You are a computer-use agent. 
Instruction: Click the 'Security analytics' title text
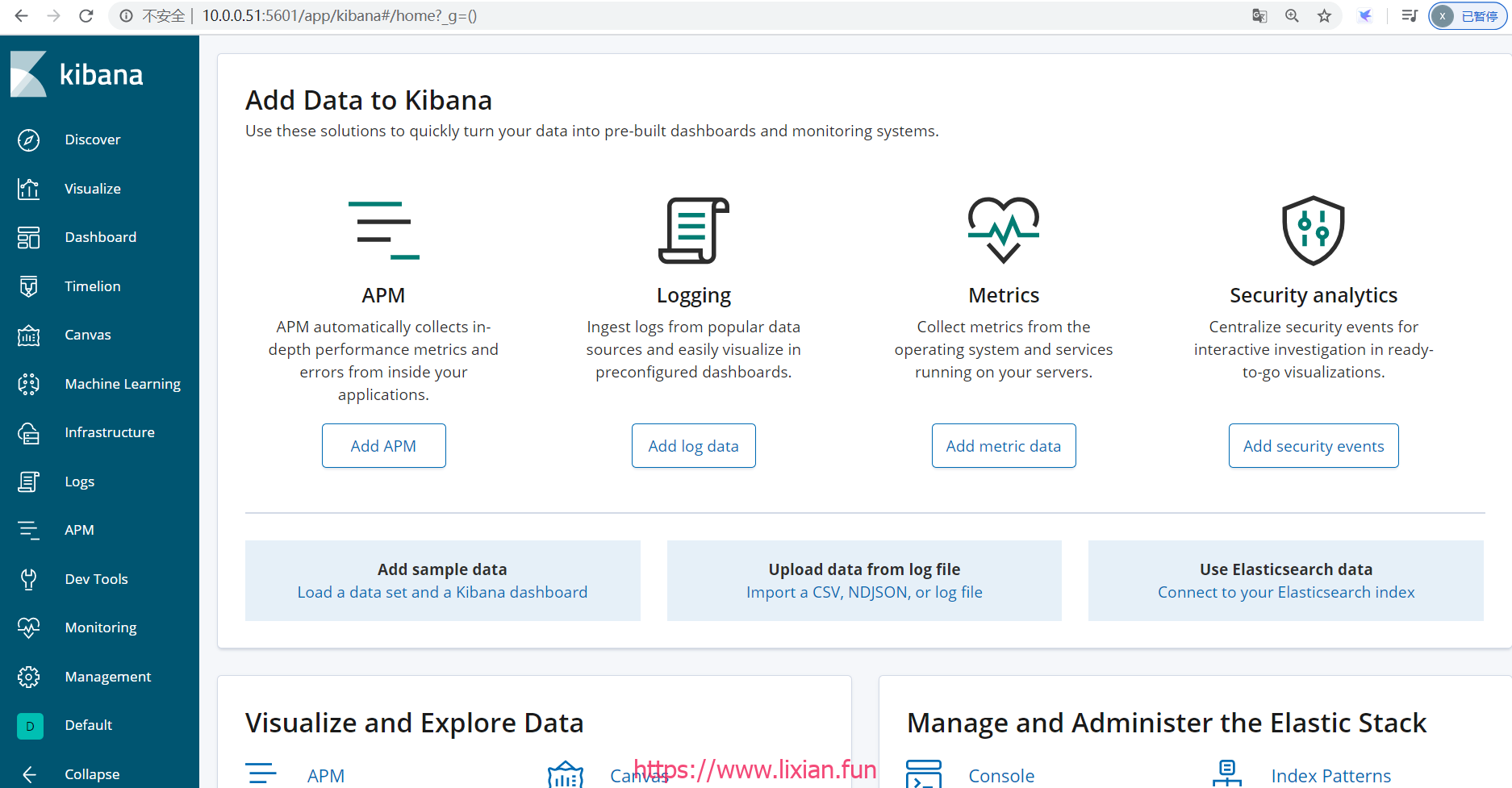click(1314, 295)
